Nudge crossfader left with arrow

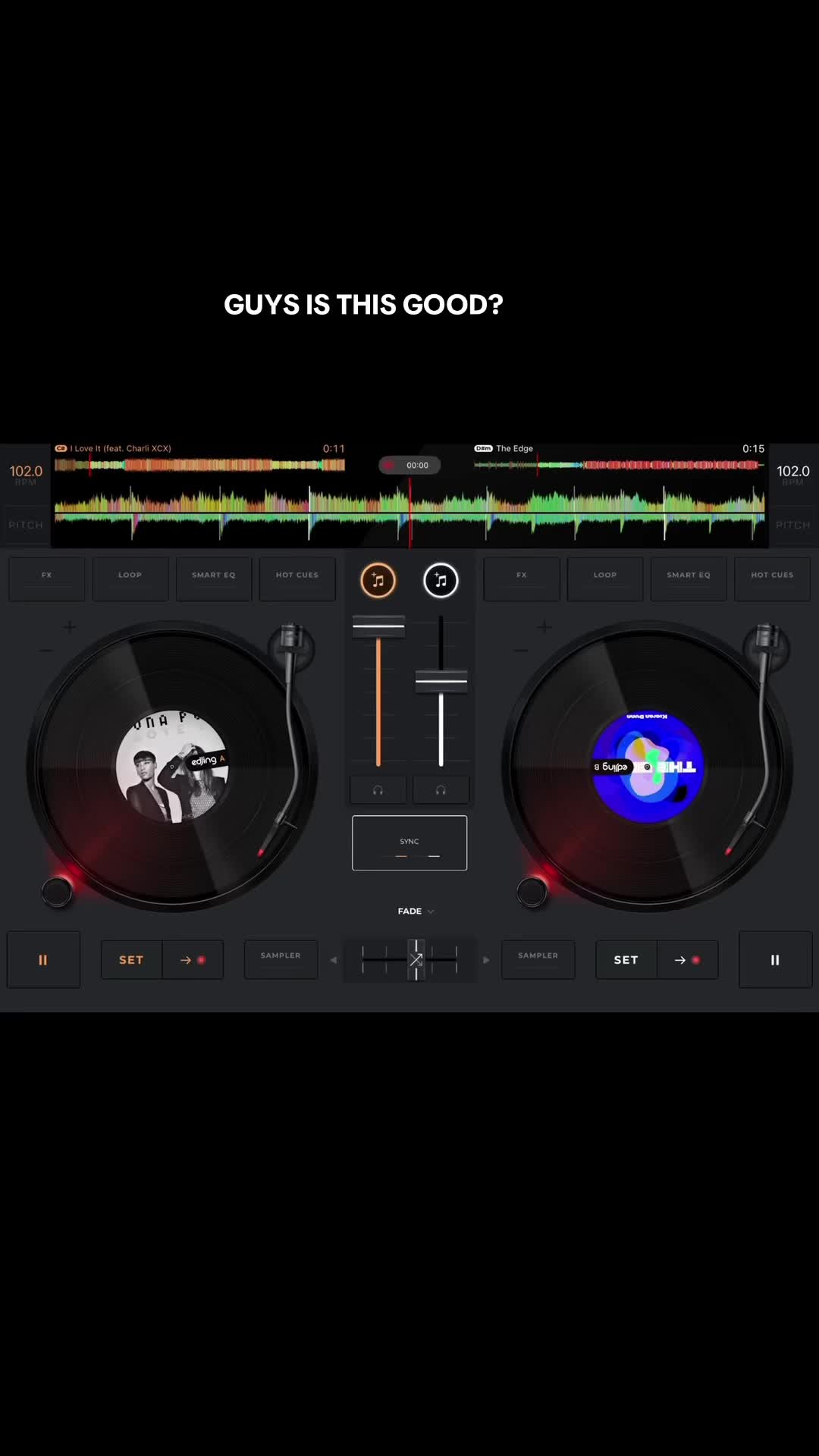click(x=333, y=960)
